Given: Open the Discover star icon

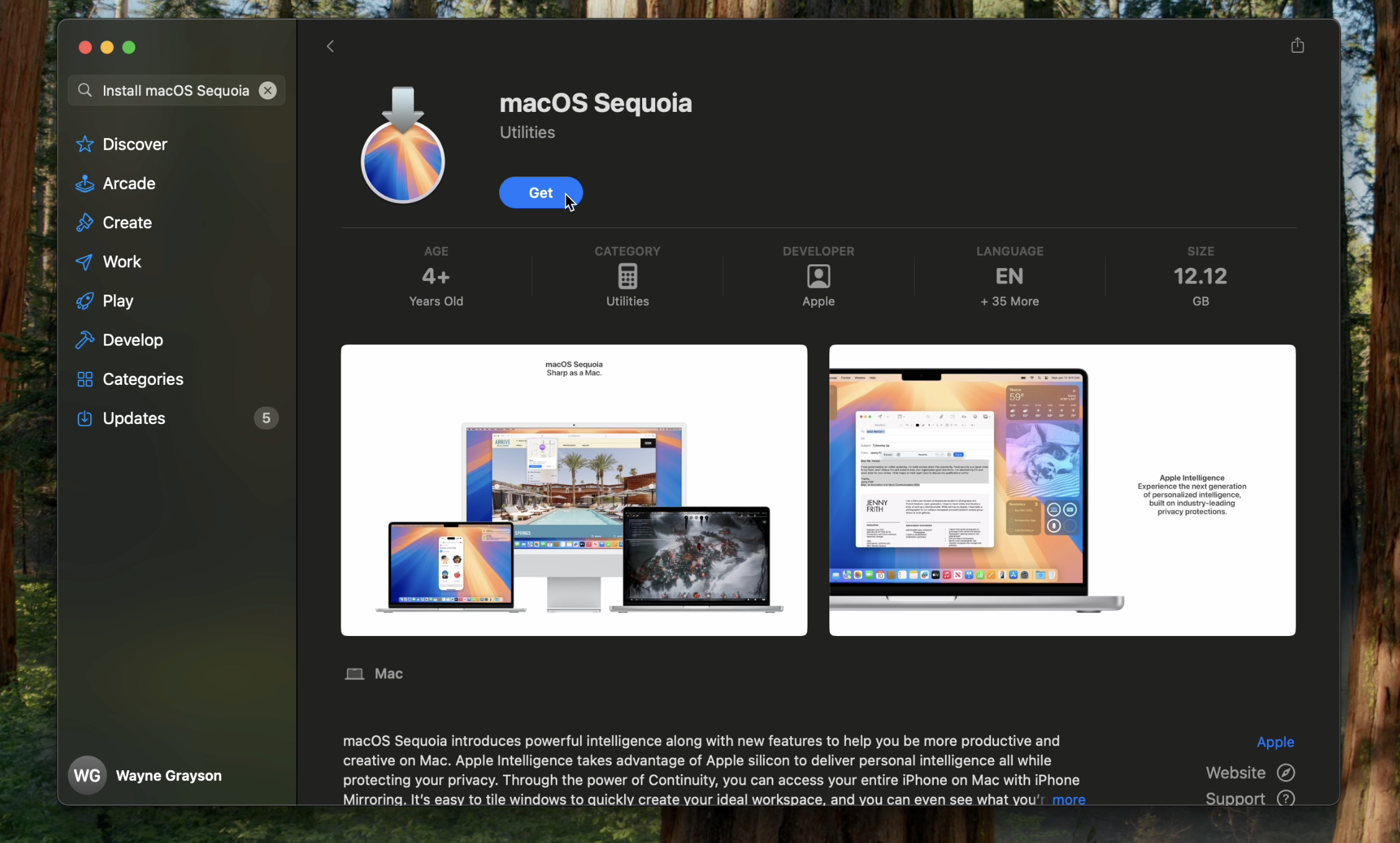Looking at the screenshot, I should click(x=85, y=144).
